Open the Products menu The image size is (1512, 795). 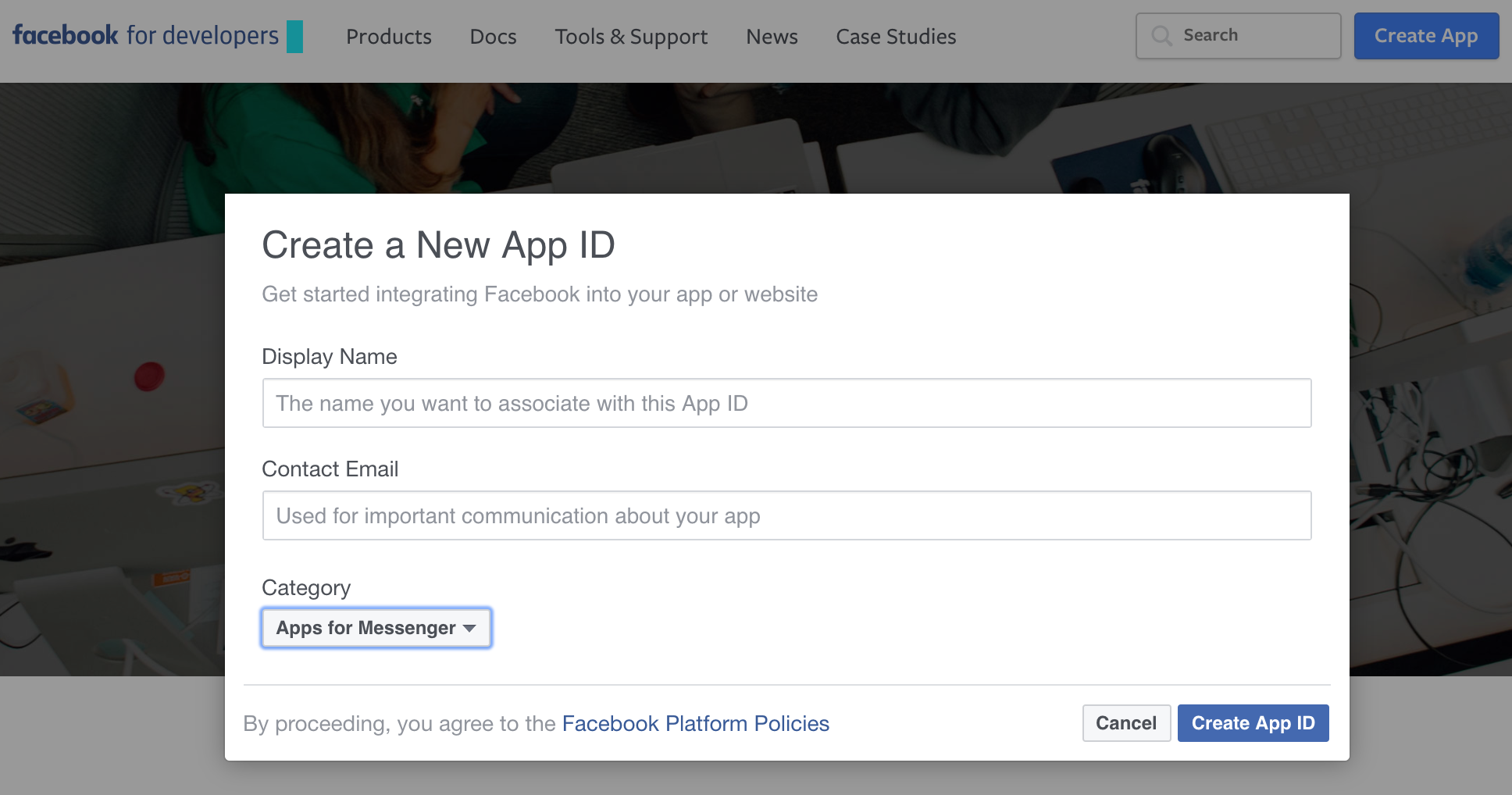pyautogui.click(x=389, y=37)
